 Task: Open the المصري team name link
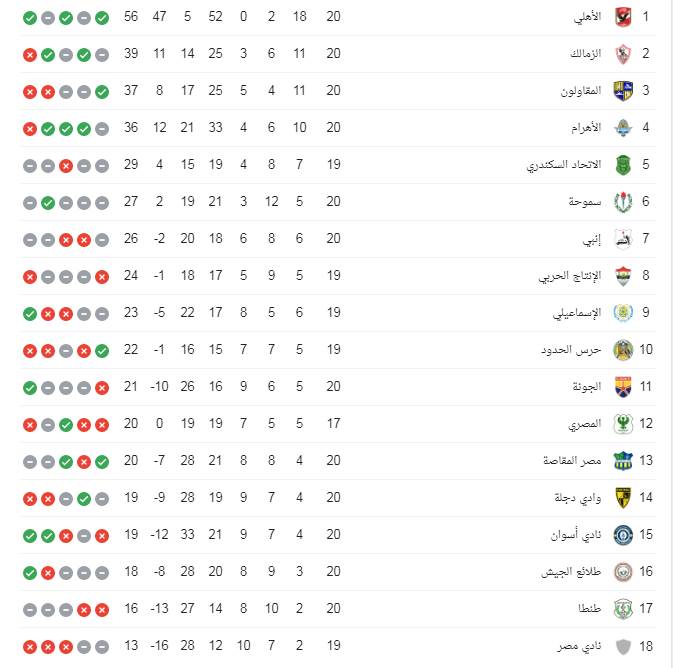[585, 424]
